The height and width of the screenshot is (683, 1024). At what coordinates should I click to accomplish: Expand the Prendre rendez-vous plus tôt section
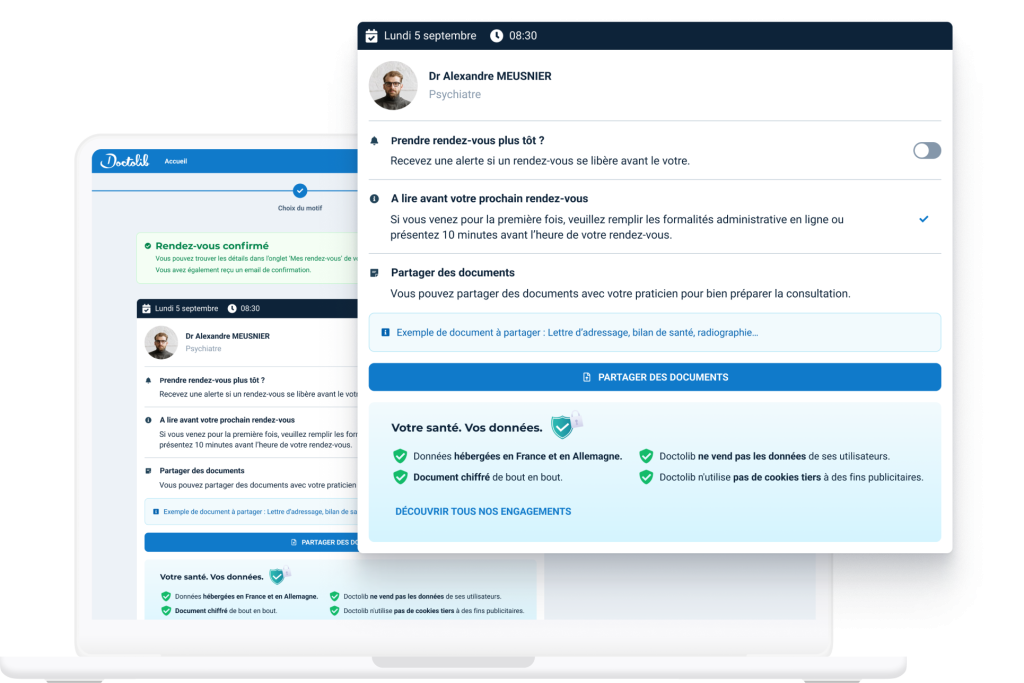tap(467, 141)
